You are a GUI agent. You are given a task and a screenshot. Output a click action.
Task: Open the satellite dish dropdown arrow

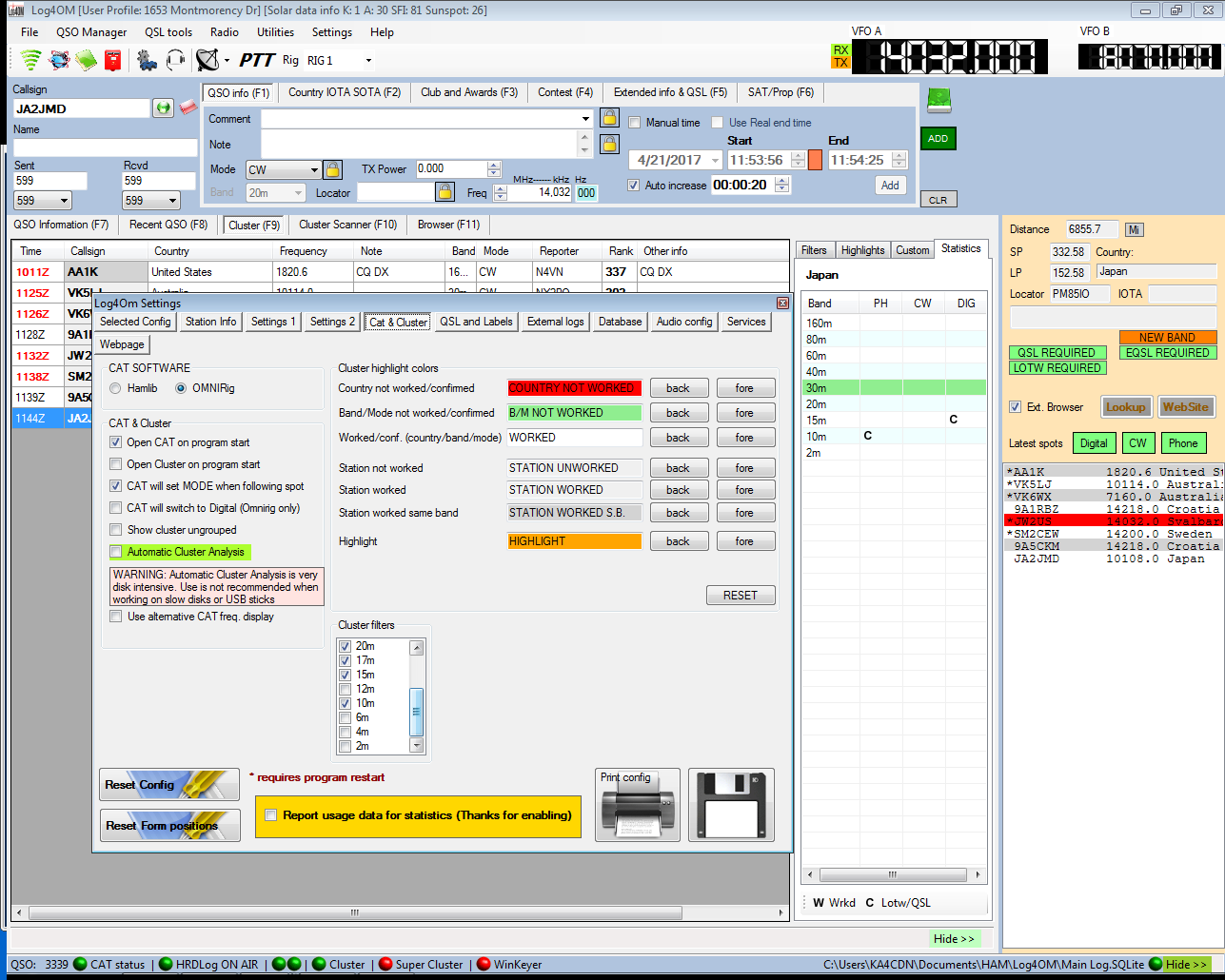[227, 60]
